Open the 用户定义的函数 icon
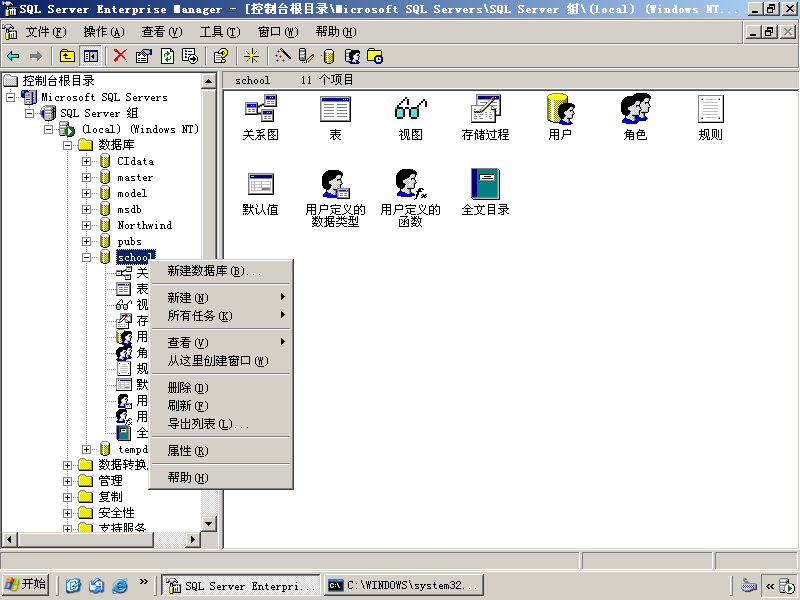 tap(411, 198)
